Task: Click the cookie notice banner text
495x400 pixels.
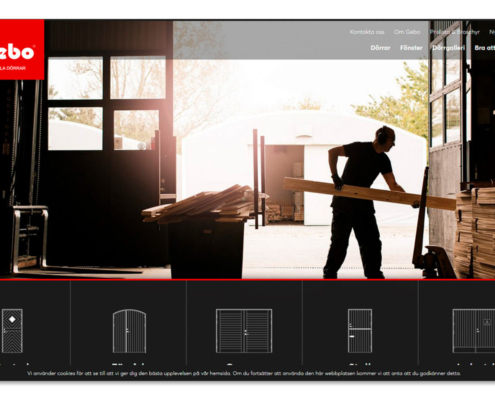Action: [244, 373]
